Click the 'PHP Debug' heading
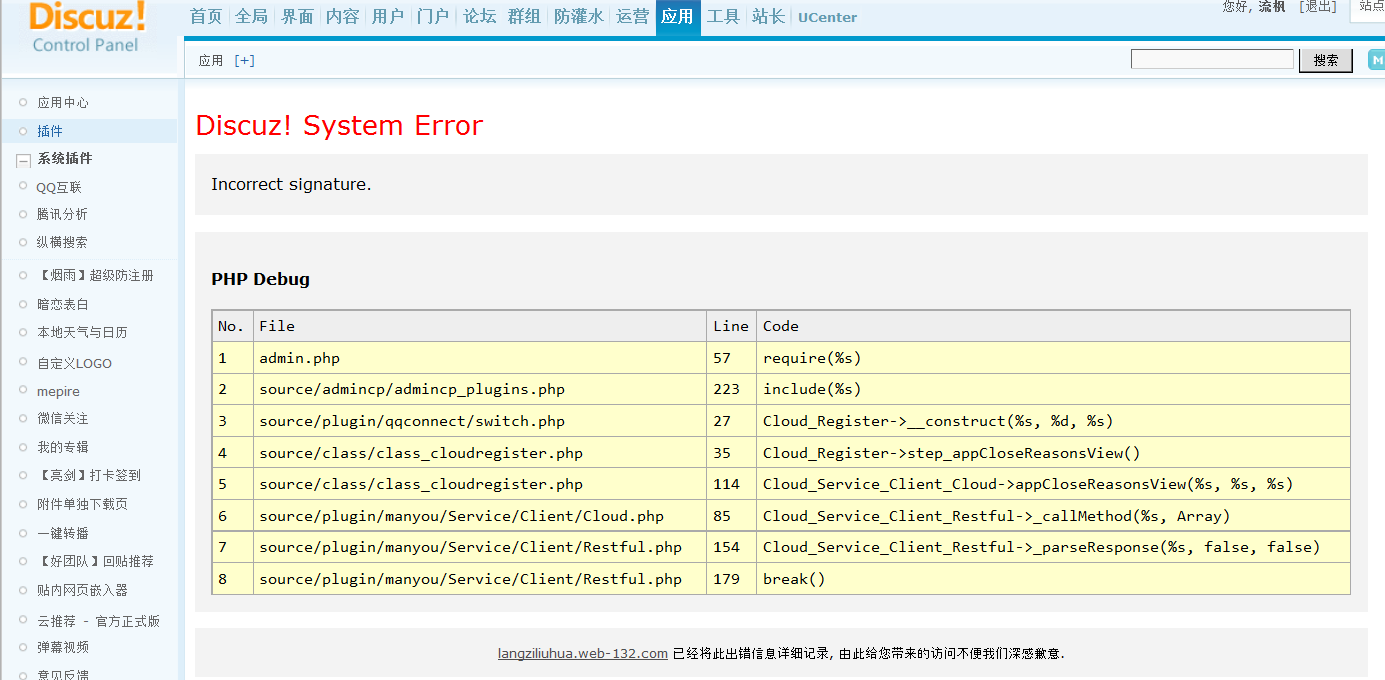The height and width of the screenshot is (680, 1385). pyautogui.click(x=260, y=279)
